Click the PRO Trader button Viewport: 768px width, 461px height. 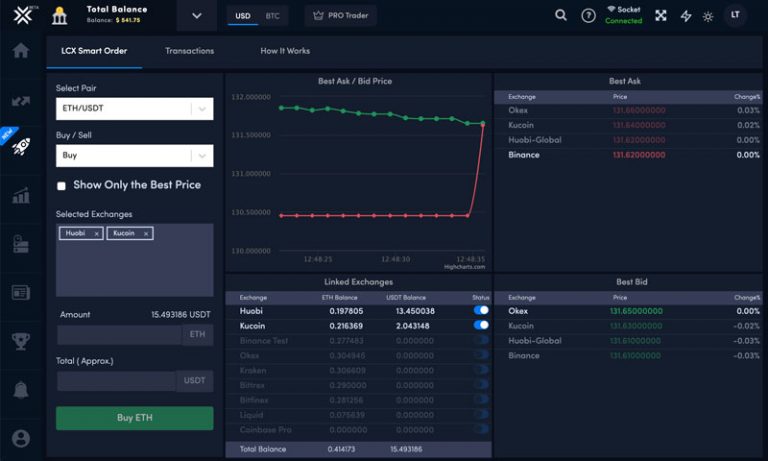click(340, 16)
